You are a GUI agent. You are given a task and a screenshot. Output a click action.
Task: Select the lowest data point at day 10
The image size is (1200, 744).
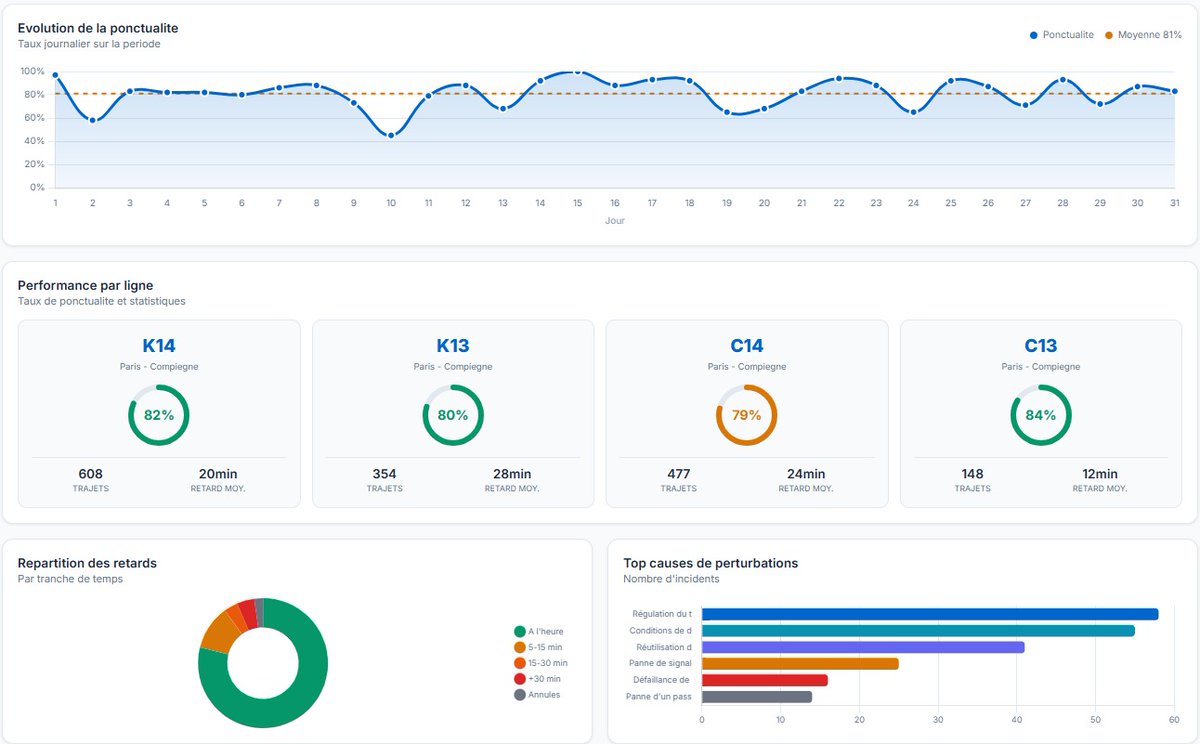[x=391, y=135]
